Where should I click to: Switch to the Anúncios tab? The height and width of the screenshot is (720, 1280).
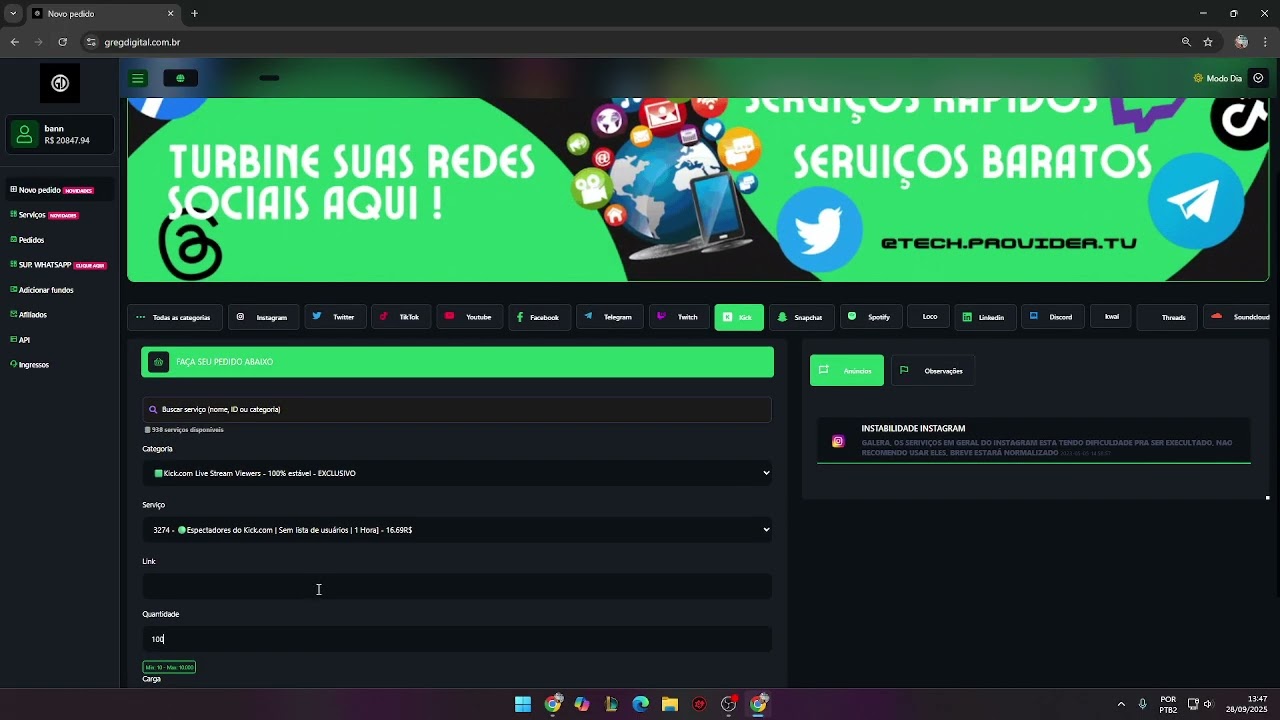coord(847,370)
